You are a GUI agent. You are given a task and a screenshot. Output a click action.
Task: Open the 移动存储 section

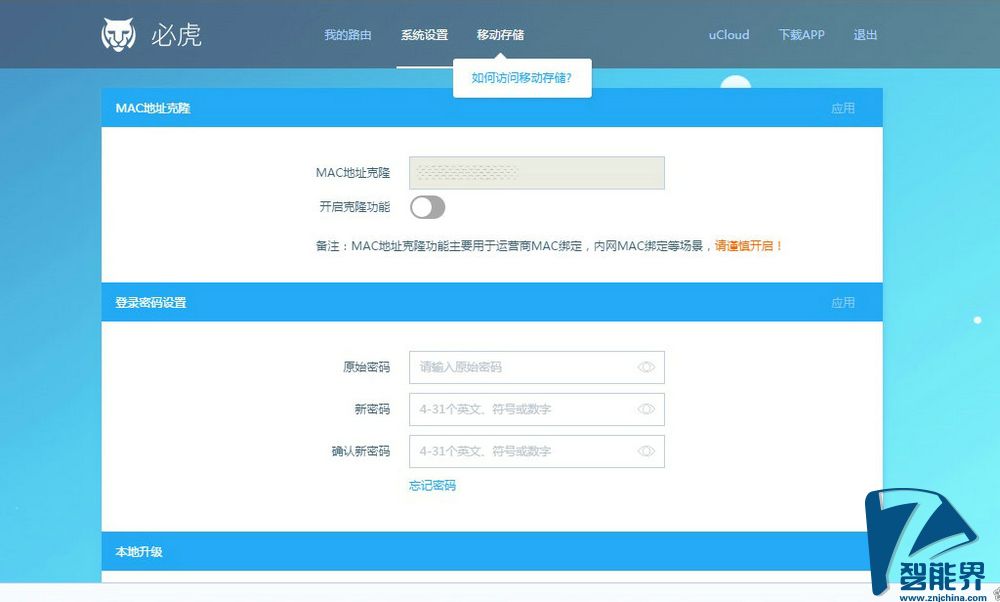(x=499, y=34)
